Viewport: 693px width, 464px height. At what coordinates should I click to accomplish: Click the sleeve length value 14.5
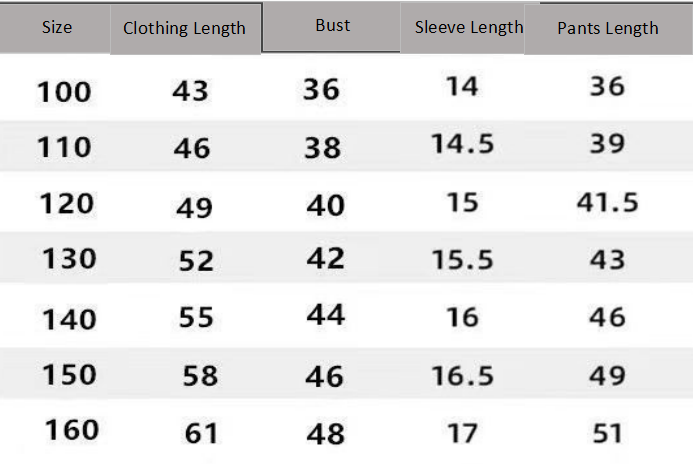pos(462,144)
